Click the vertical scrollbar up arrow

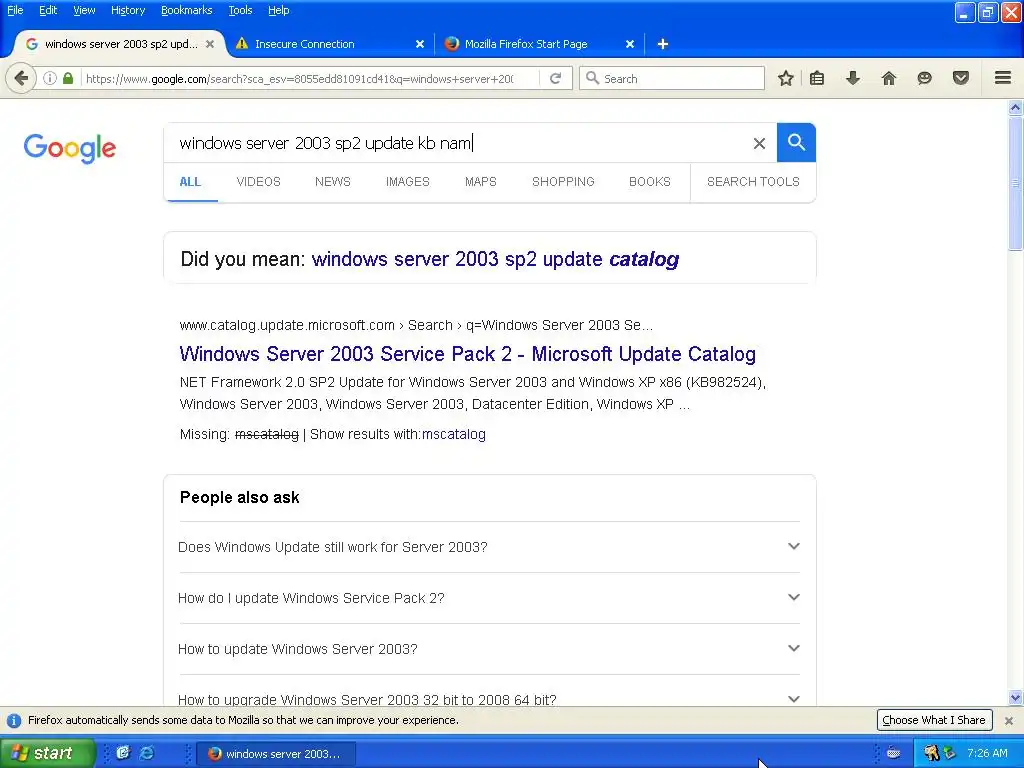coord(1016,107)
